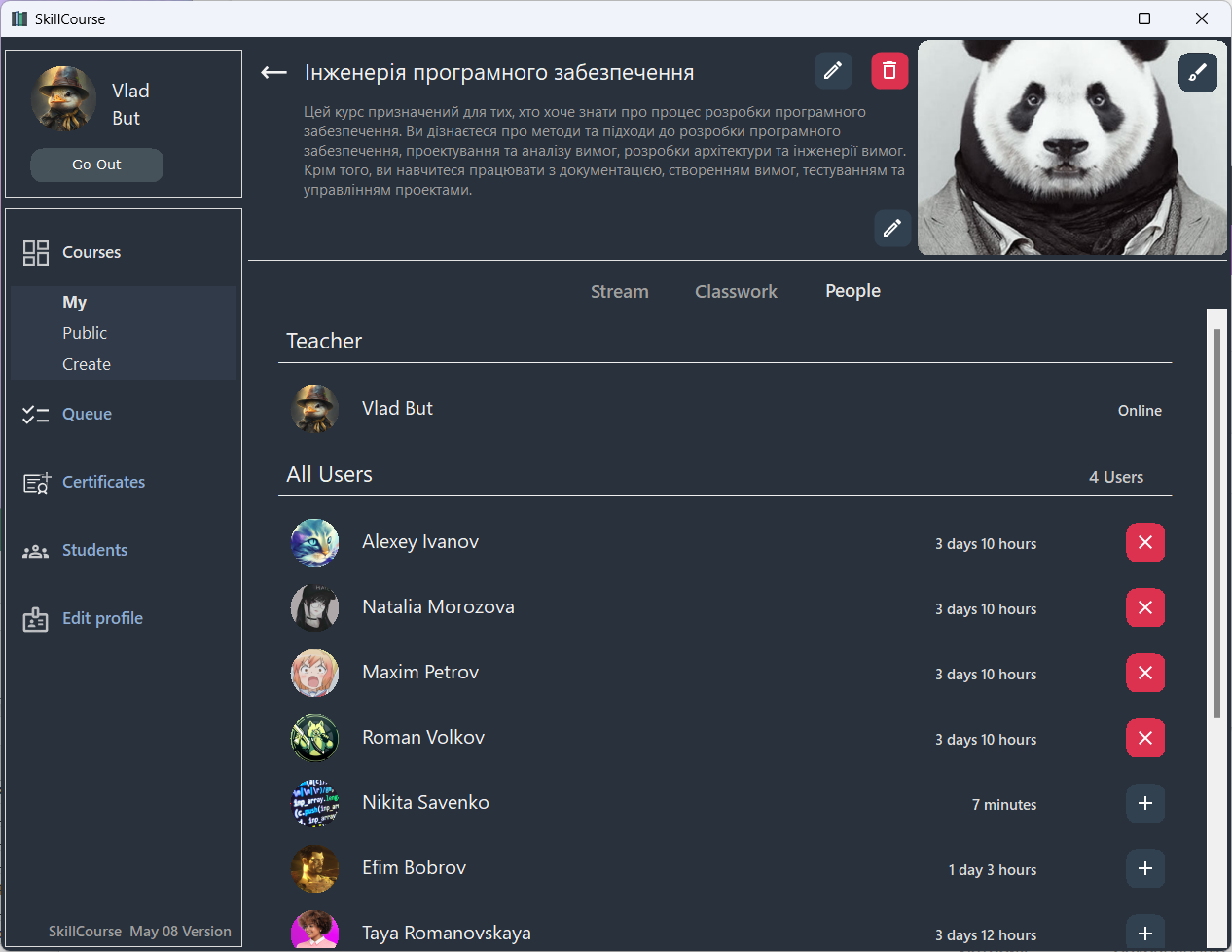Click teacher Vlad But's avatar in list

tap(315, 409)
